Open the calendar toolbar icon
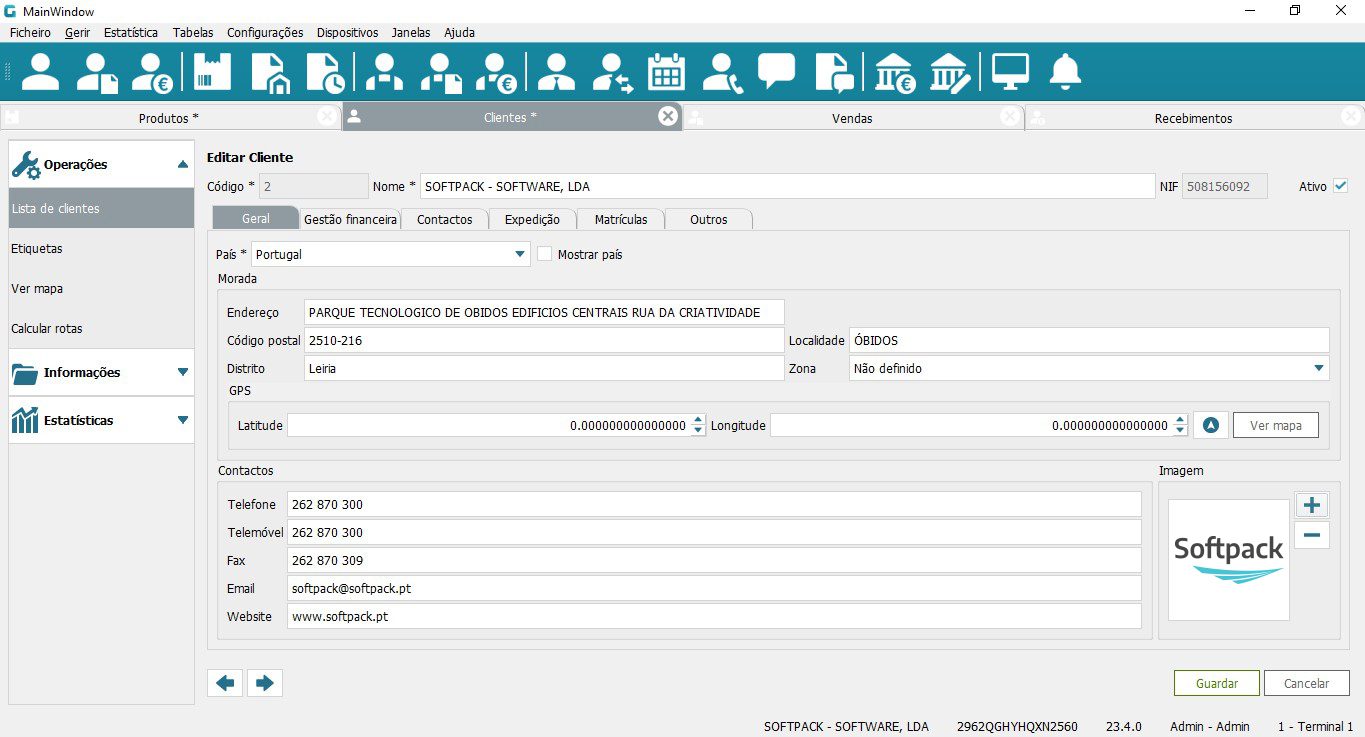1365x737 pixels. click(667, 73)
